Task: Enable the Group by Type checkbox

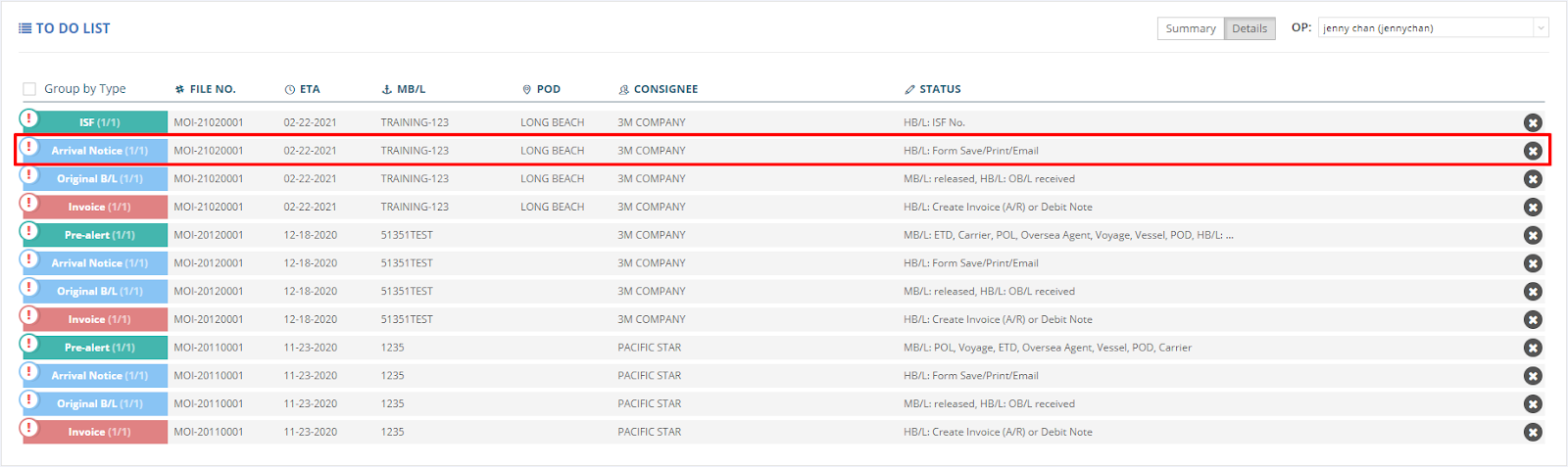Action: (29, 89)
